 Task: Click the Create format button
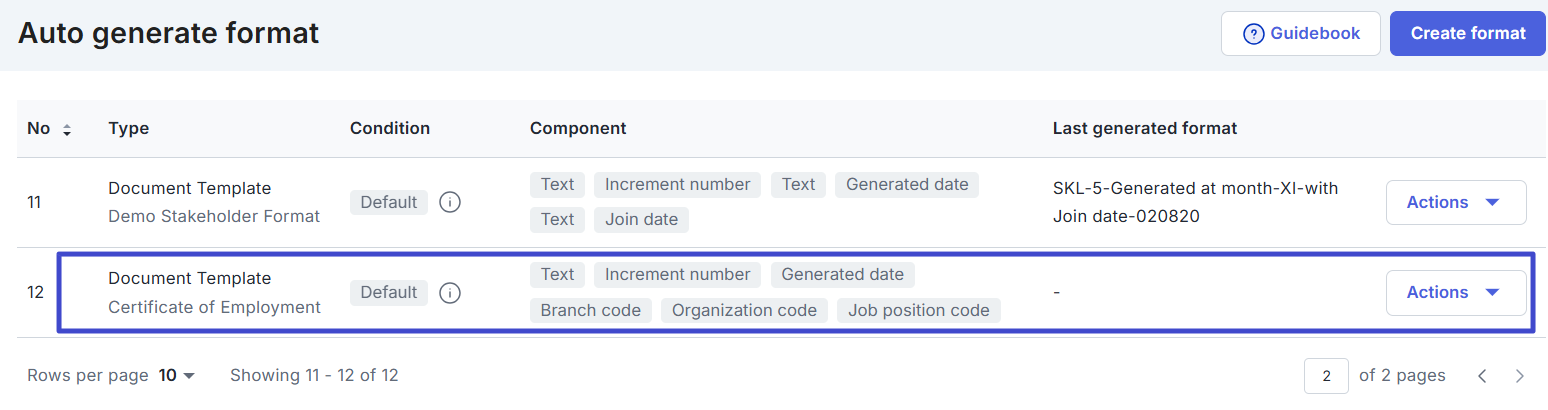pos(1467,34)
